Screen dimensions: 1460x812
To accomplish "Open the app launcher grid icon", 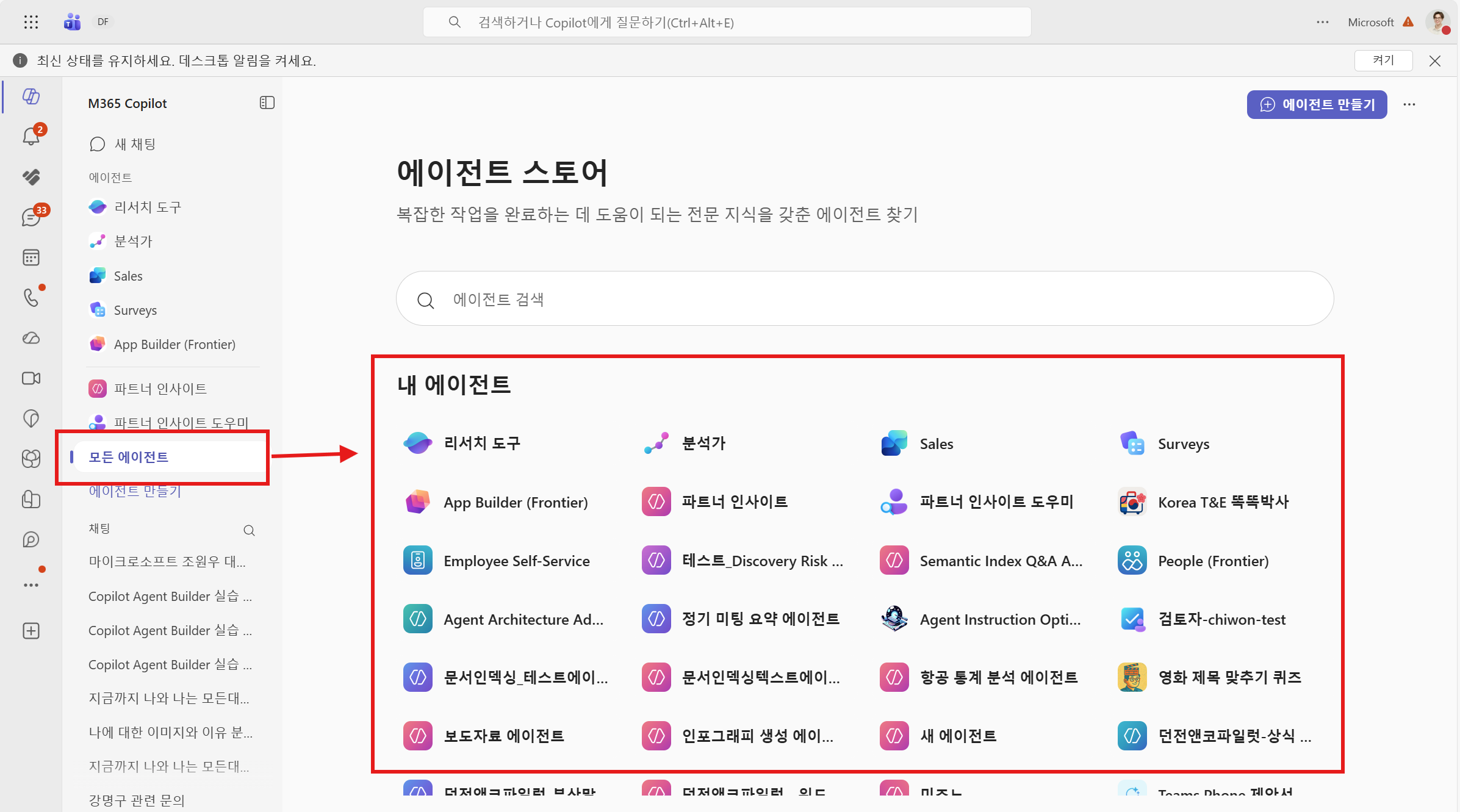I will [31, 22].
